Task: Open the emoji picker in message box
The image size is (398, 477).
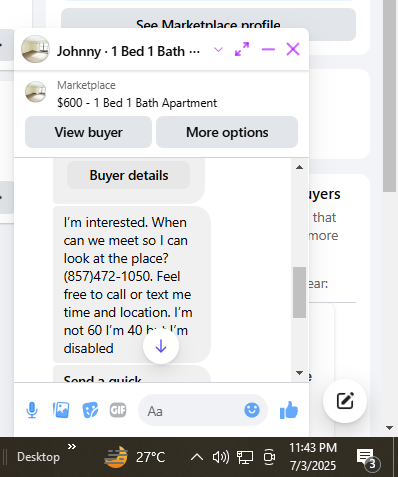Action: (x=252, y=410)
